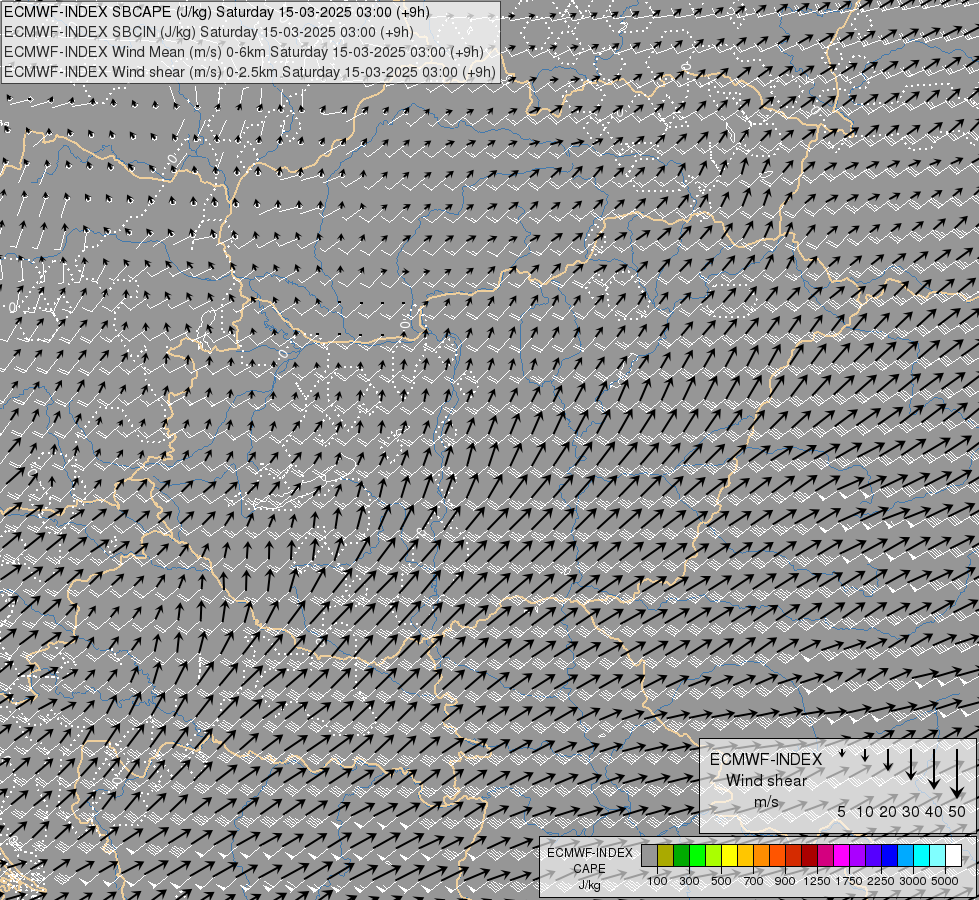Screen dimensions: 979x900
Task: Click the 'Wind shear' legend label
Action: tap(766, 781)
